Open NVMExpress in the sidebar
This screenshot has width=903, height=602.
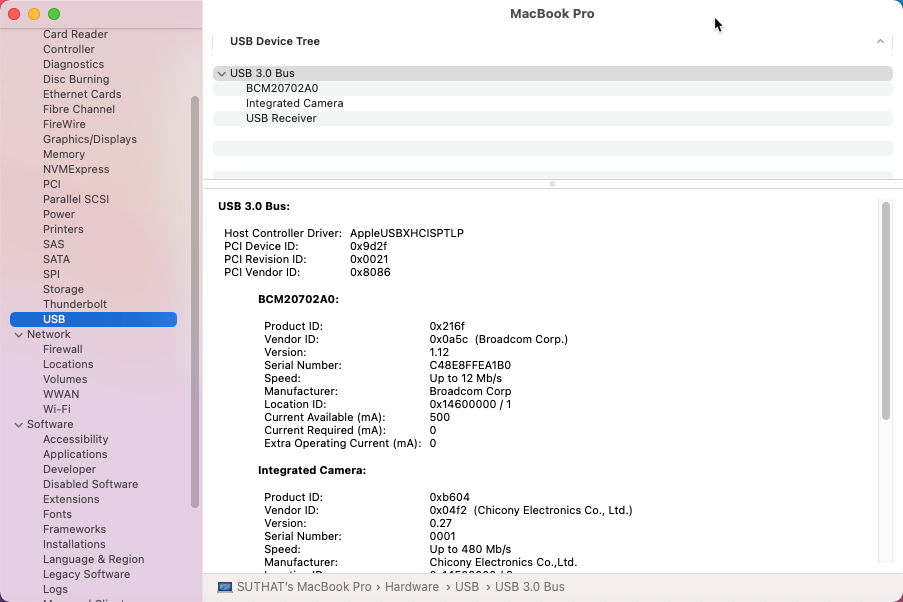coord(76,169)
